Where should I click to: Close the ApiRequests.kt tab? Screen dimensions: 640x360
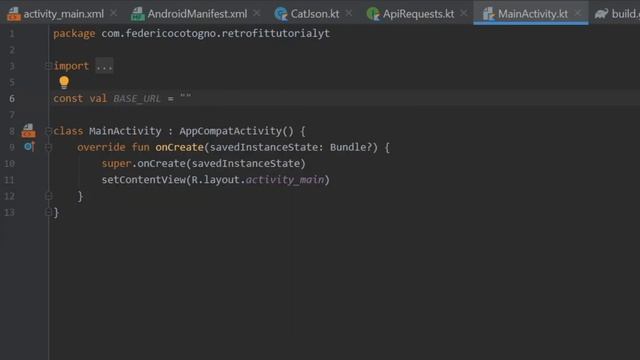click(x=464, y=13)
